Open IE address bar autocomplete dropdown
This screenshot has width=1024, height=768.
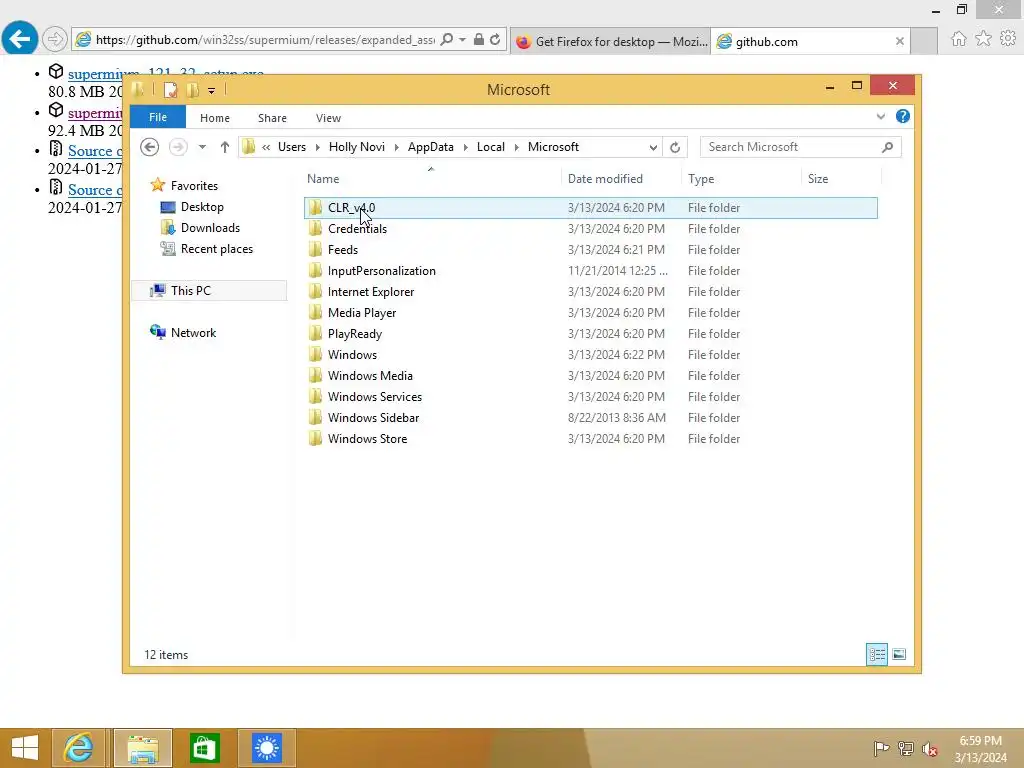point(462,40)
